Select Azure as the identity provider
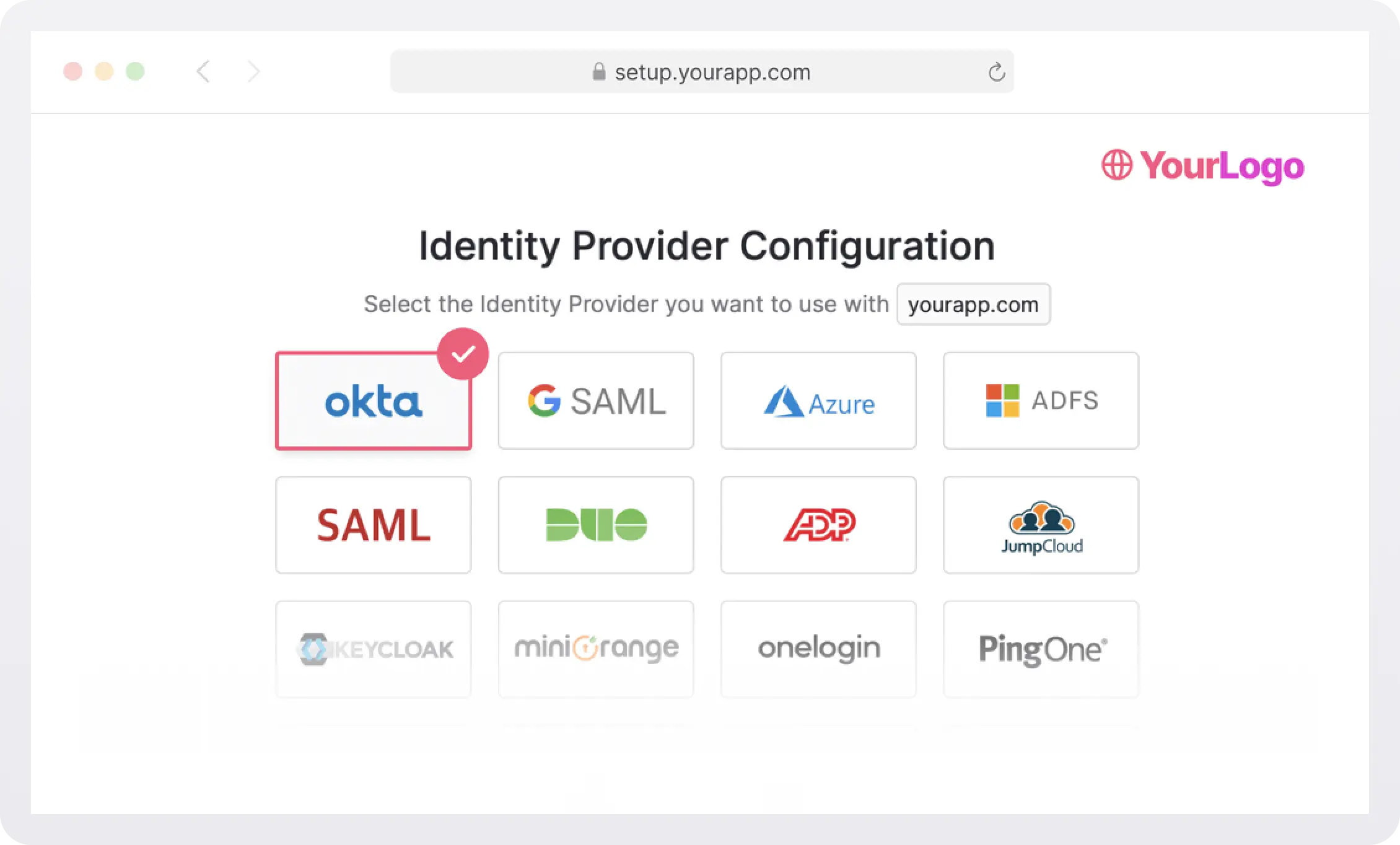The height and width of the screenshot is (845, 1400). click(818, 401)
